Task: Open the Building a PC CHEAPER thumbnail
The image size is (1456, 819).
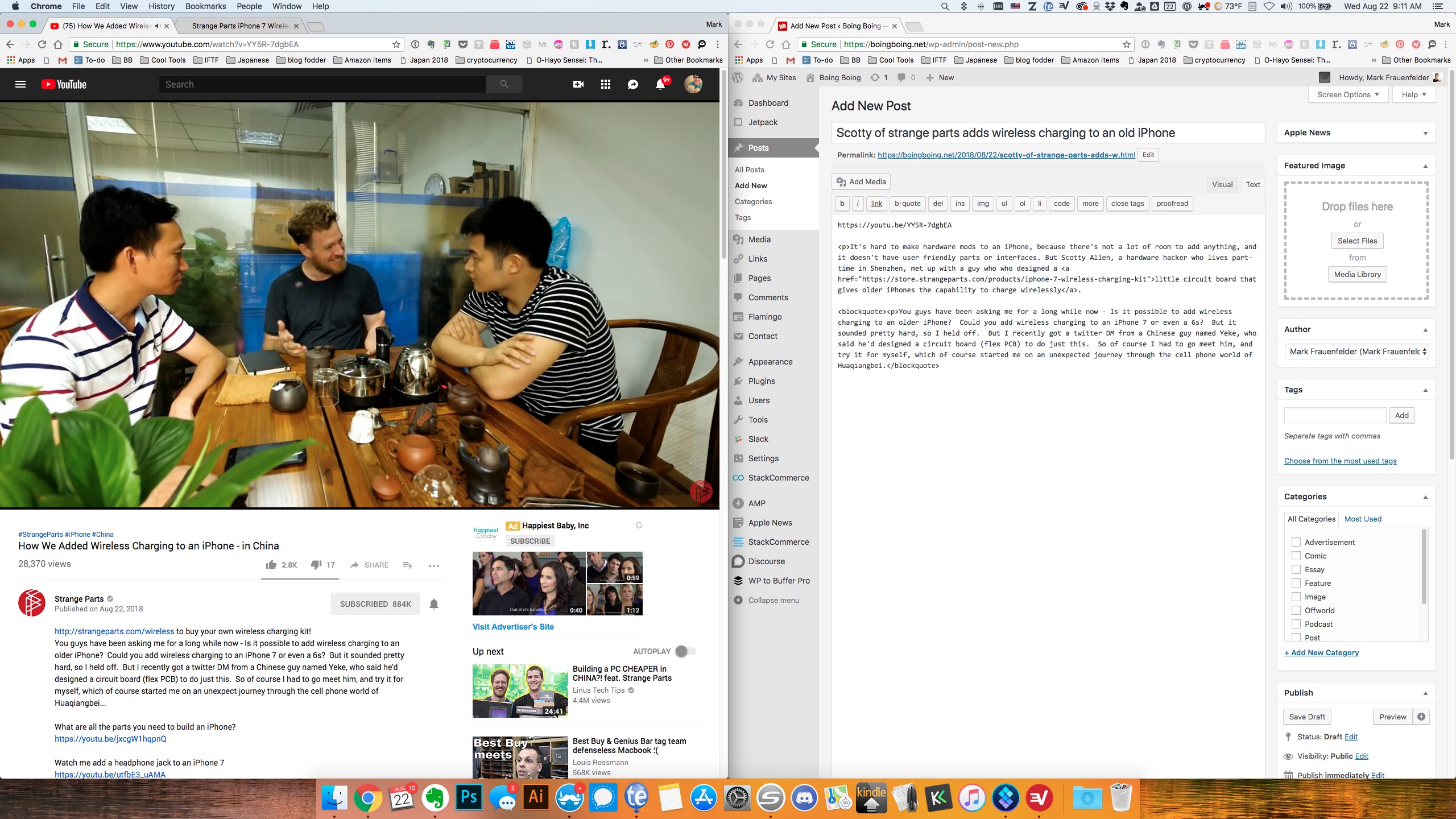Action: 520,691
